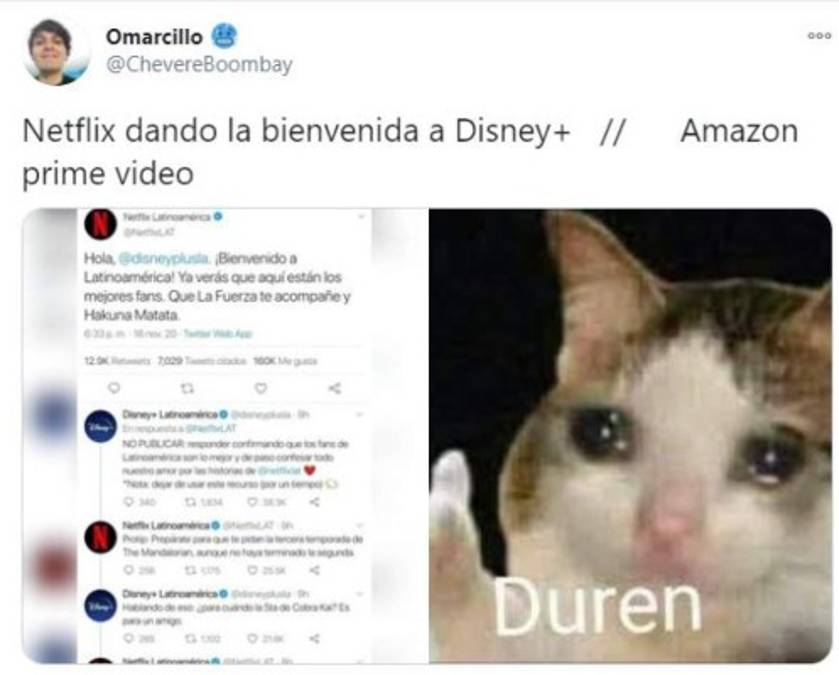Click the Netflix Latinoamérica avatar in the top tweet
Image resolution: width=839 pixels, height=675 pixels.
(100, 224)
